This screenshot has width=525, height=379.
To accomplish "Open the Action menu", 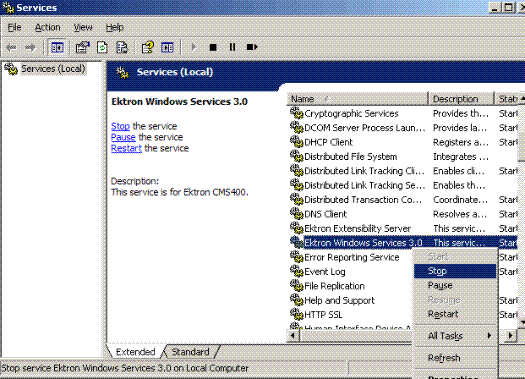I will click(48, 27).
